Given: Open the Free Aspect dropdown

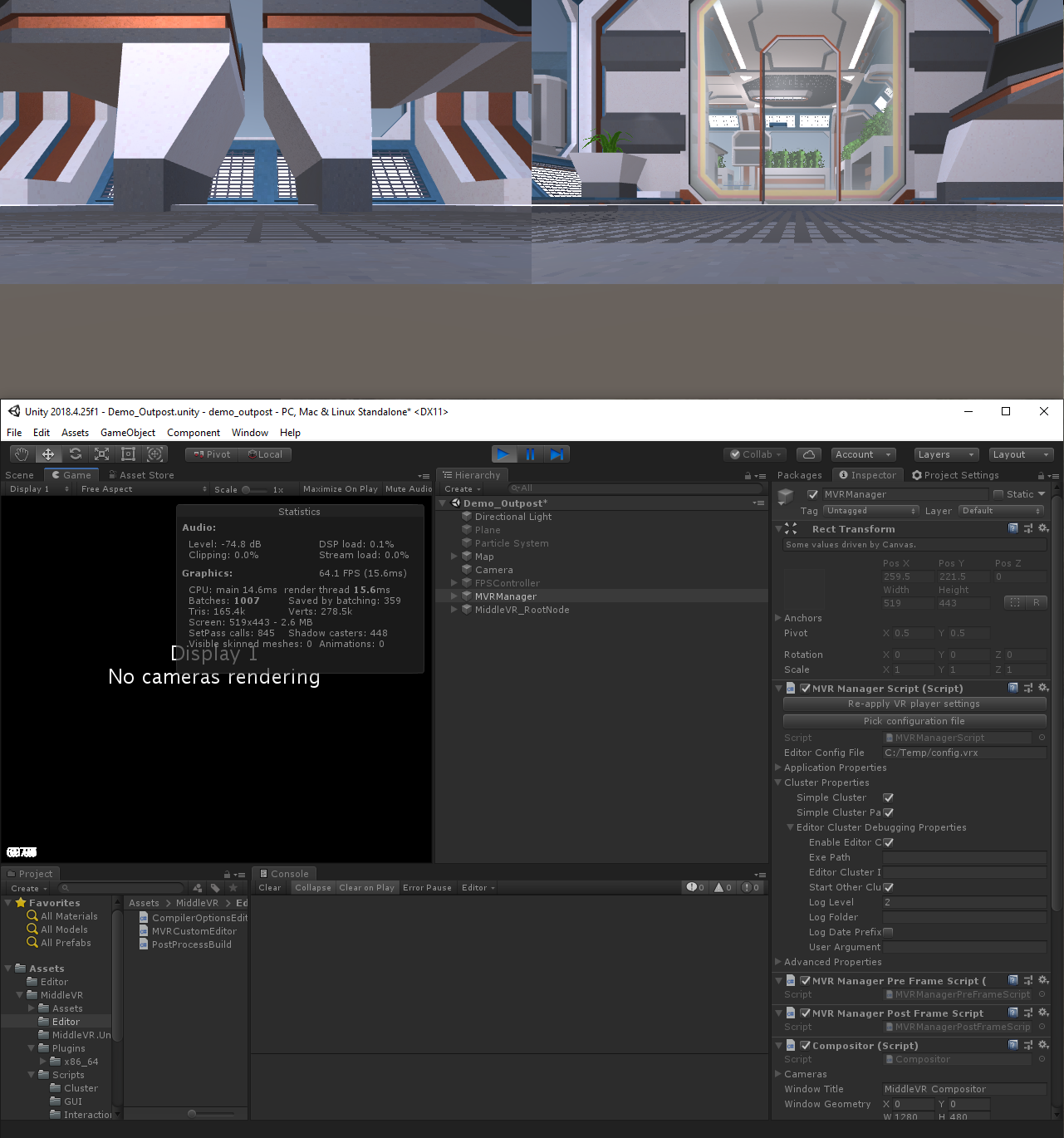Looking at the screenshot, I should [x=143, y=489].
